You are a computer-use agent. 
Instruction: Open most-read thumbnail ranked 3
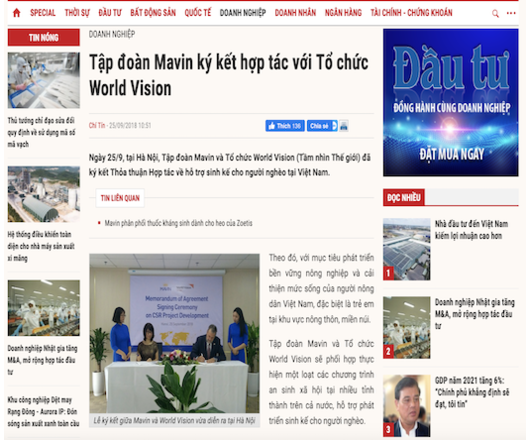coord(407,406)
